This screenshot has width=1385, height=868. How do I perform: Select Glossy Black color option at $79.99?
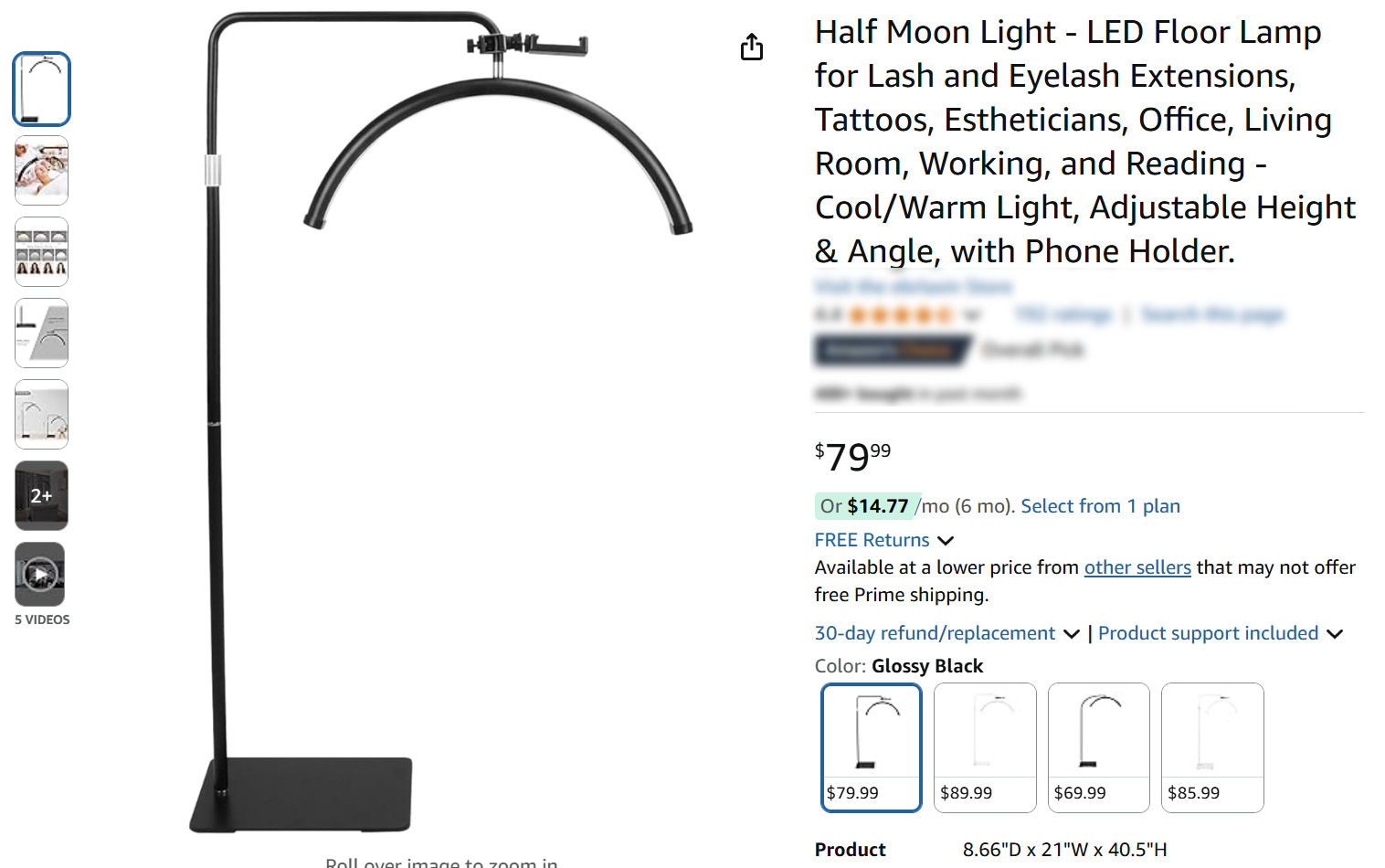871,747
